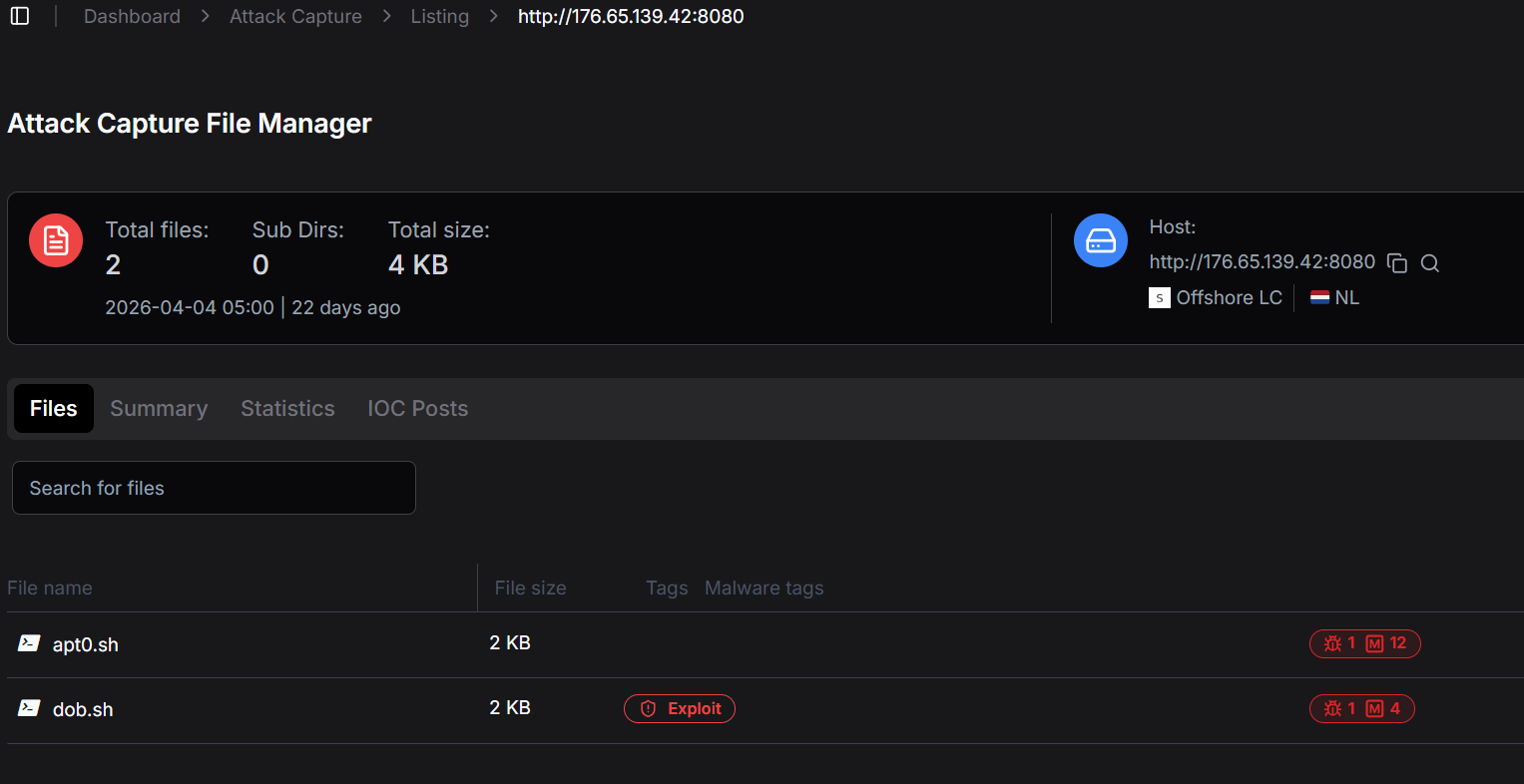
Task: Switch to the Summary tab
Action: (x=159, y=409)
